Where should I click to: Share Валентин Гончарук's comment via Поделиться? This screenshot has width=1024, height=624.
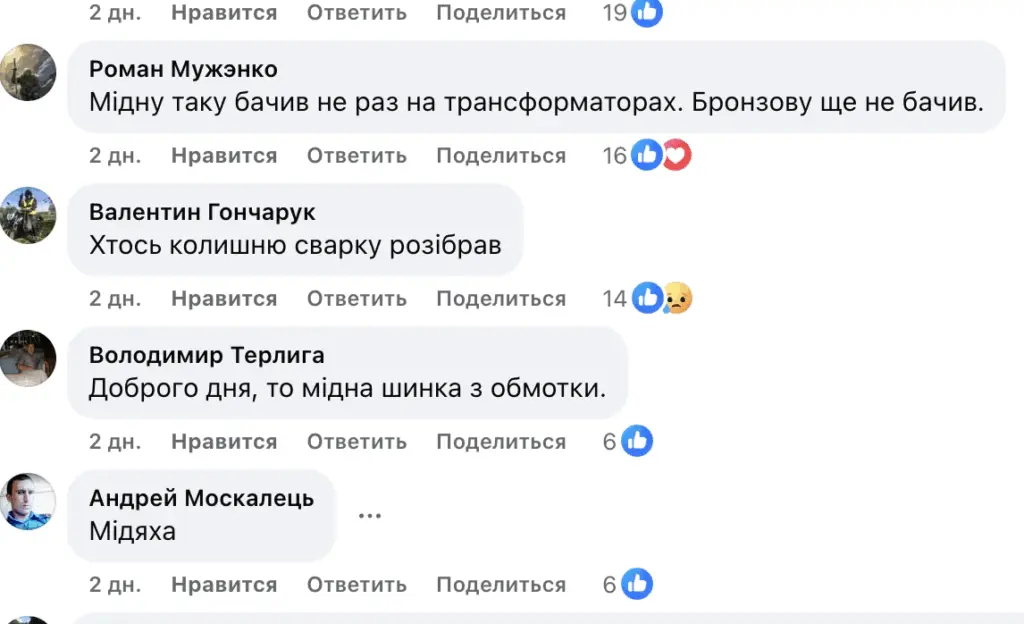500,297
